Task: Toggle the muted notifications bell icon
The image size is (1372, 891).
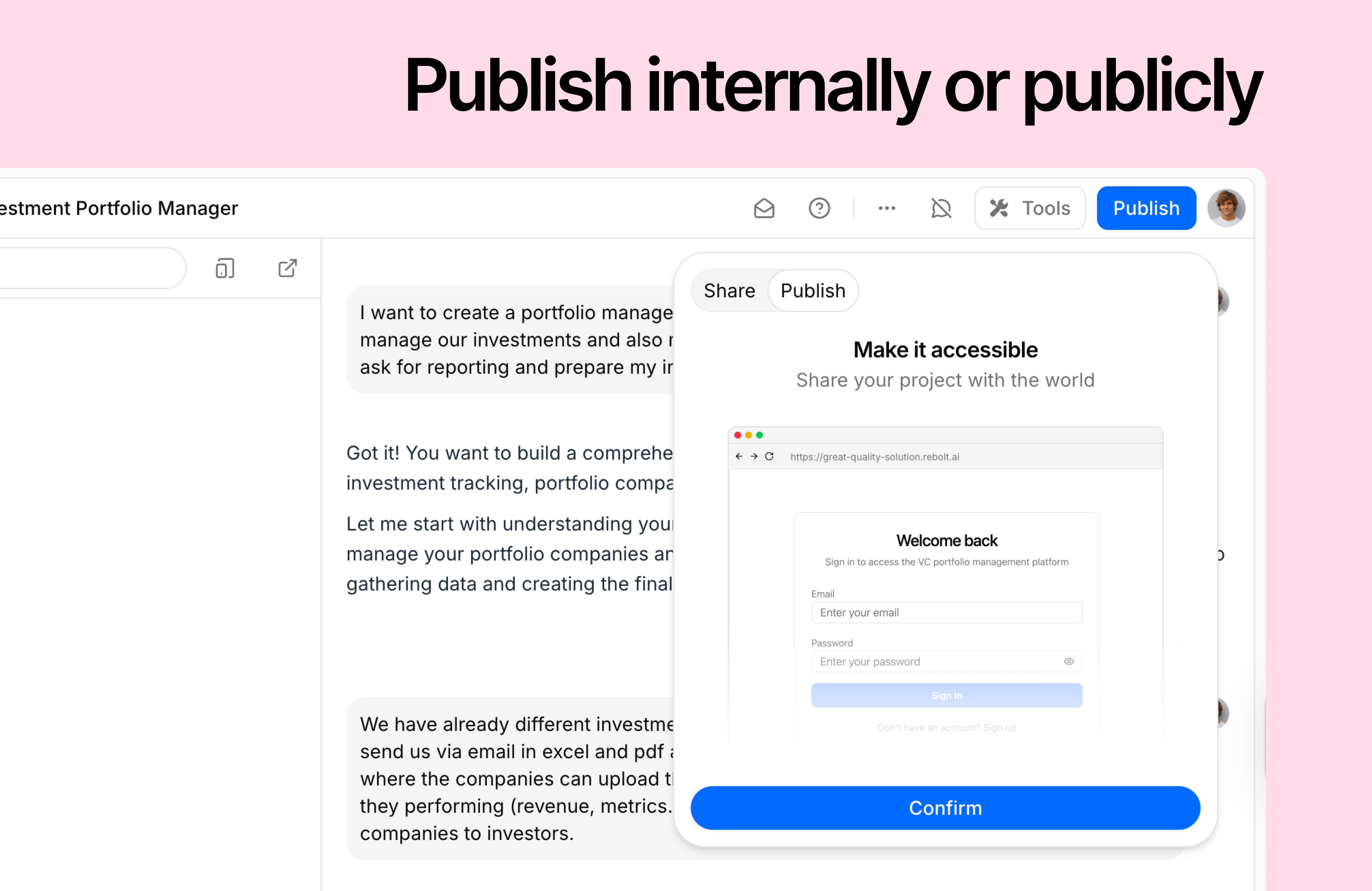Action: coord(941,208)
